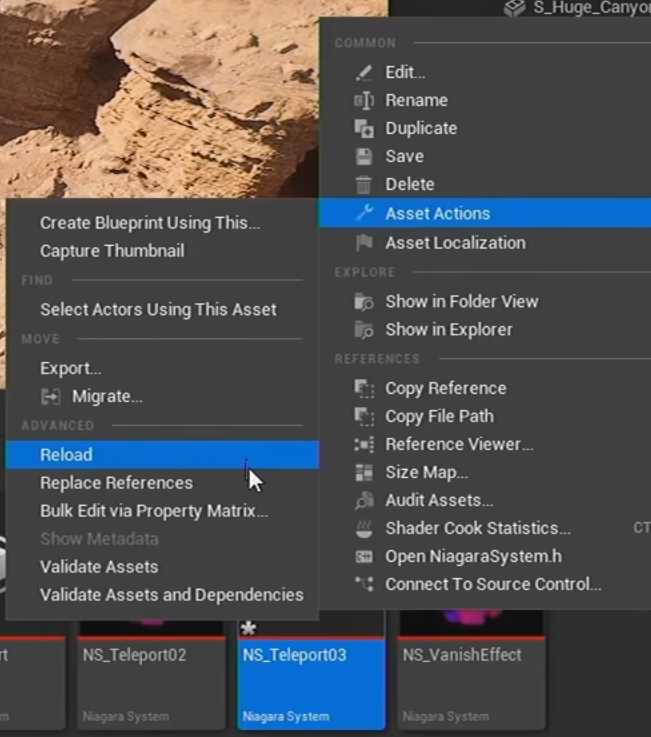Click the Show in Explorer folder icon

[364, 329]
